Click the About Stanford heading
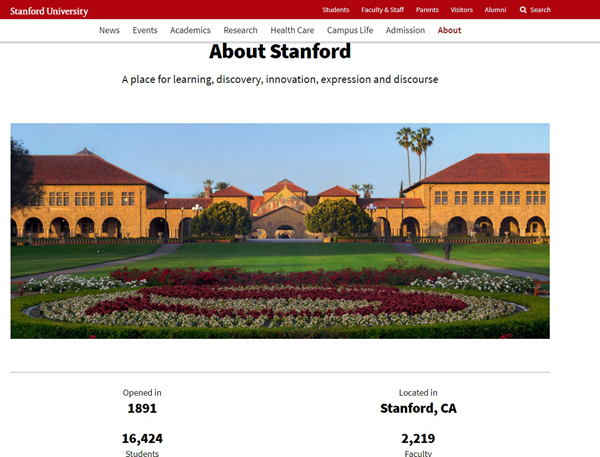This screenshot has width=600, height=457. click(280, 52)
